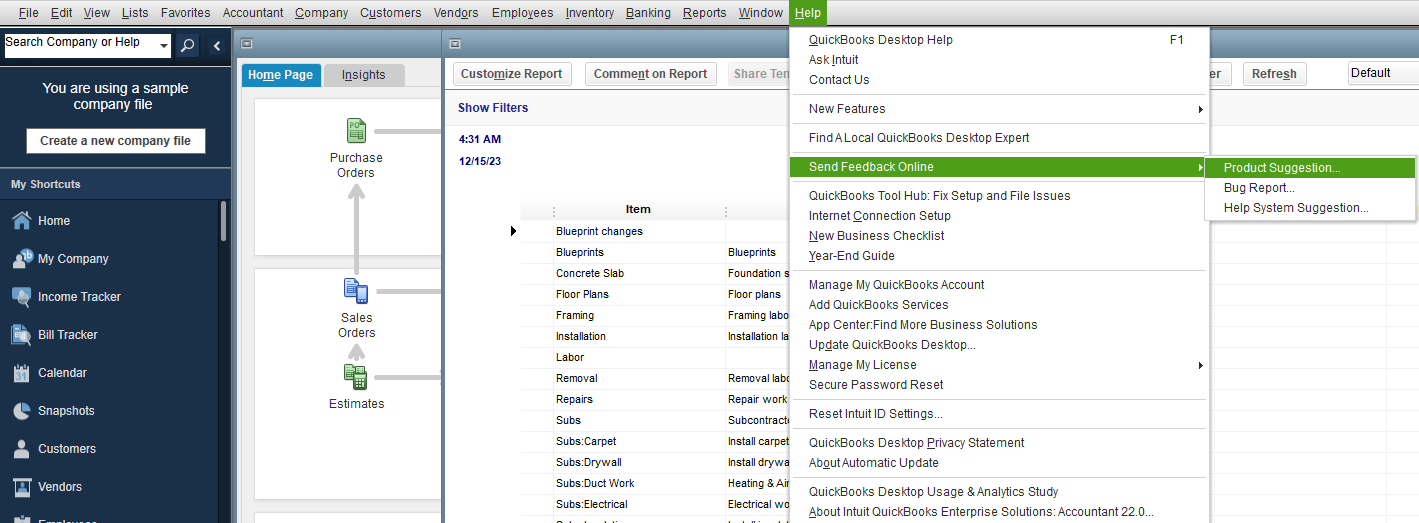Viewport: 1419px width, 523px height.
Task: Open the Customers shortcut icon
Action: click(x=21, y=448)
